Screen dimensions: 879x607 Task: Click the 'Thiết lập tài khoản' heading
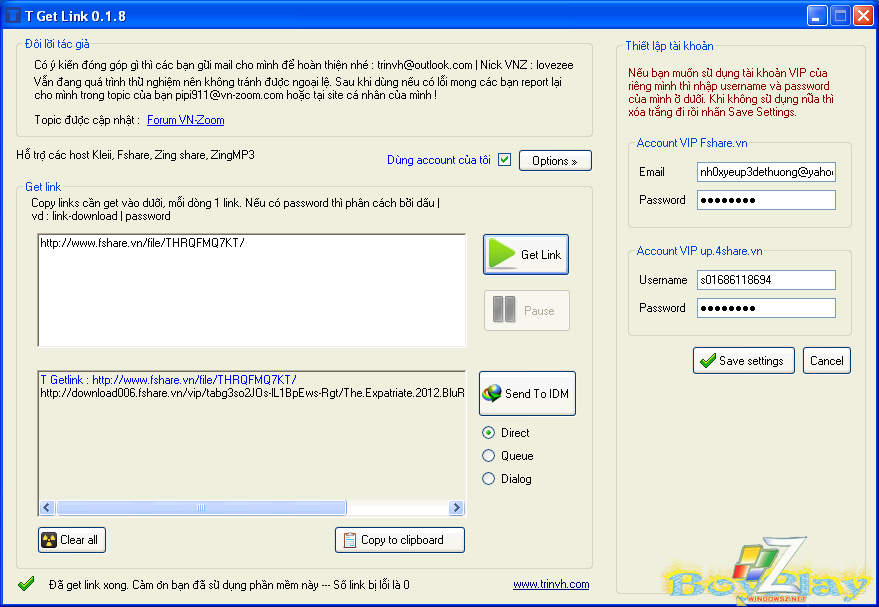[669, 46]
